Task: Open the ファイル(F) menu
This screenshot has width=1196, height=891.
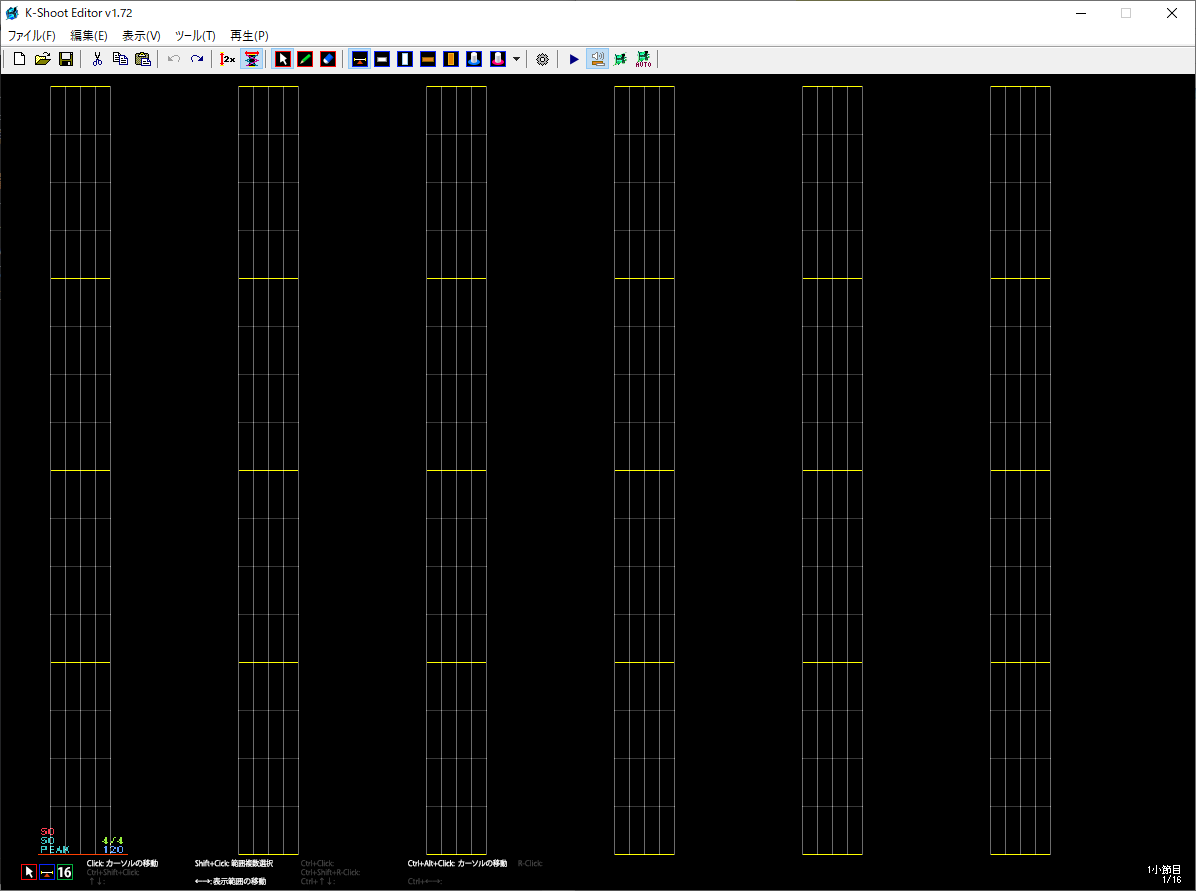Action: (x=31, y=36)
